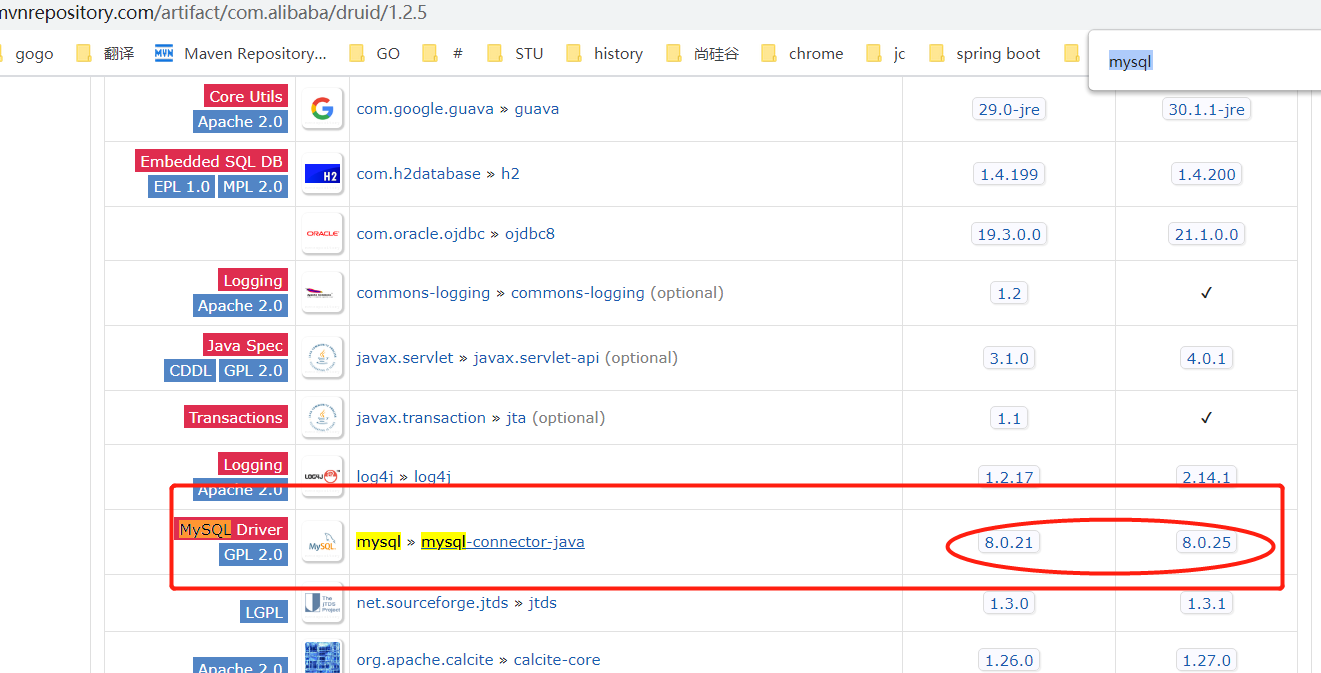Screen dimensions: 1321x673
Task: Click the 8.0.25 version badge
Action: pyautogui.click(x=1206, y=541)
